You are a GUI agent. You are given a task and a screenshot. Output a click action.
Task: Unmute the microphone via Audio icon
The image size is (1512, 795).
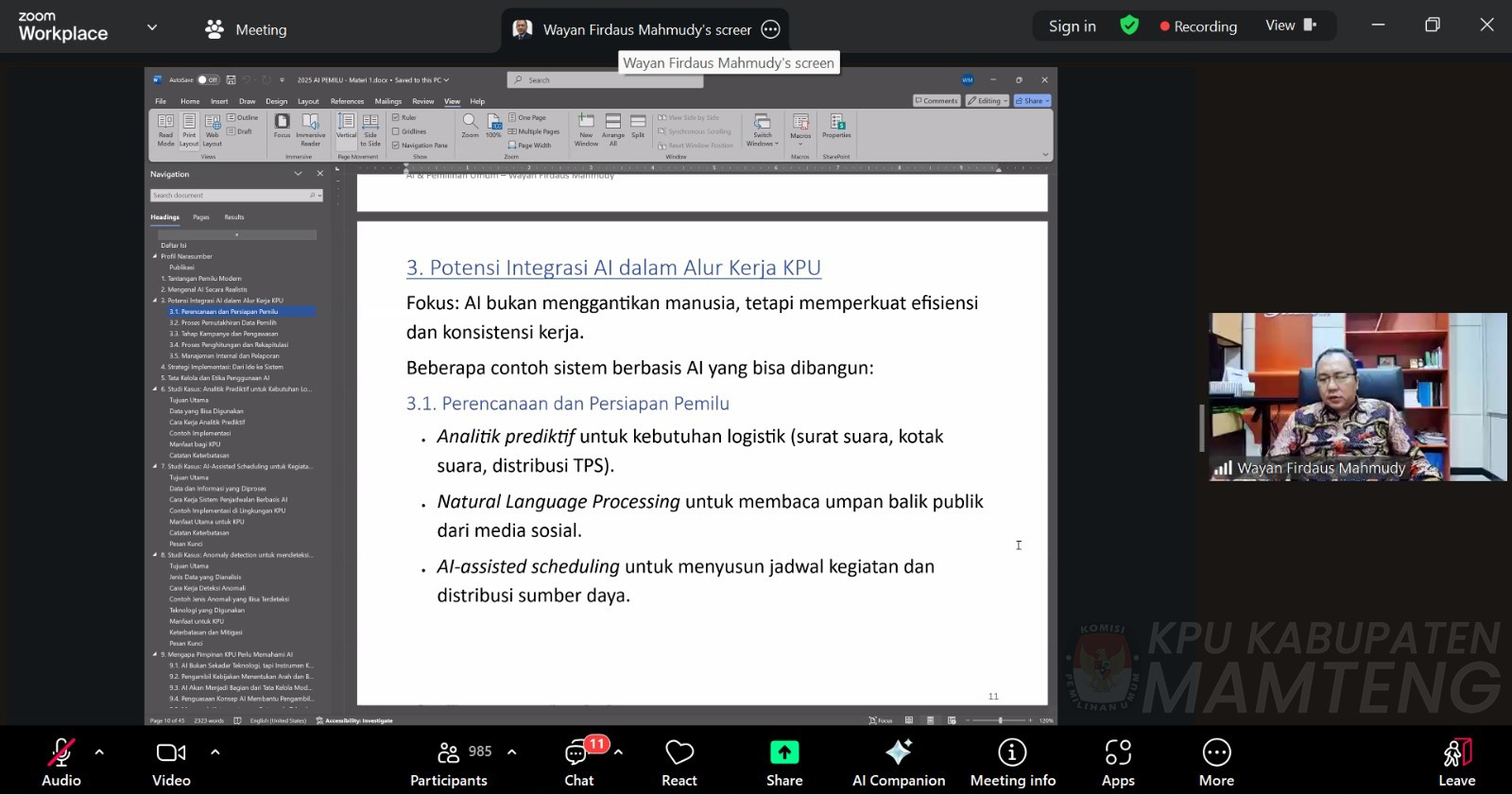60,753
